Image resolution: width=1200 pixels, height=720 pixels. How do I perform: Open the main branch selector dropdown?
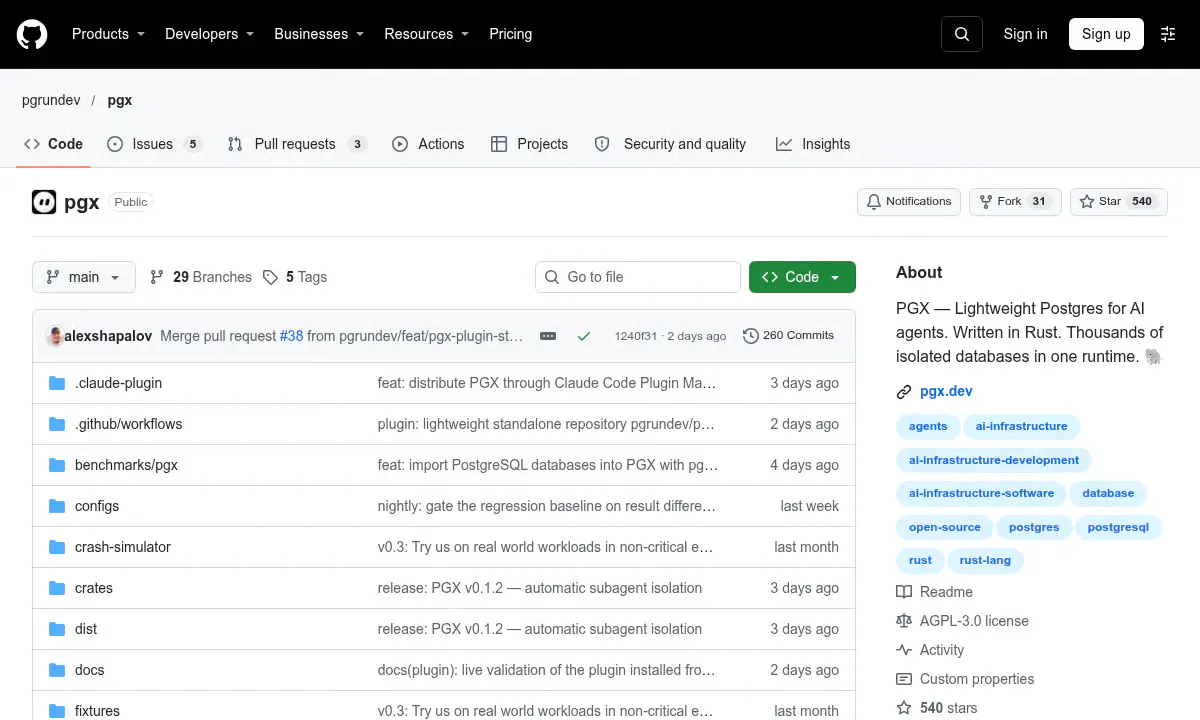[84, 277]
